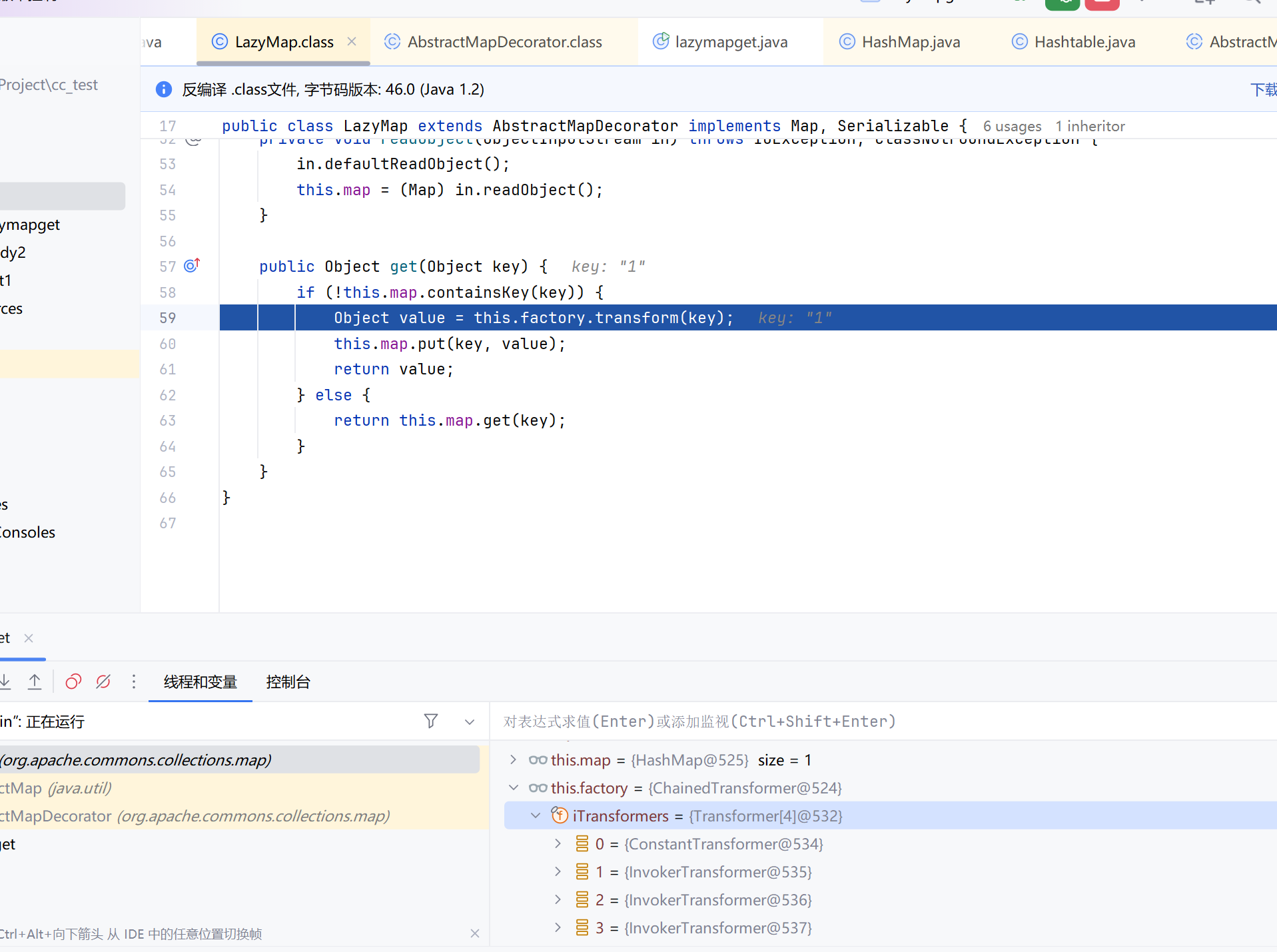
Task: Click array element icon for index 2
Action: tap(582, 899)
